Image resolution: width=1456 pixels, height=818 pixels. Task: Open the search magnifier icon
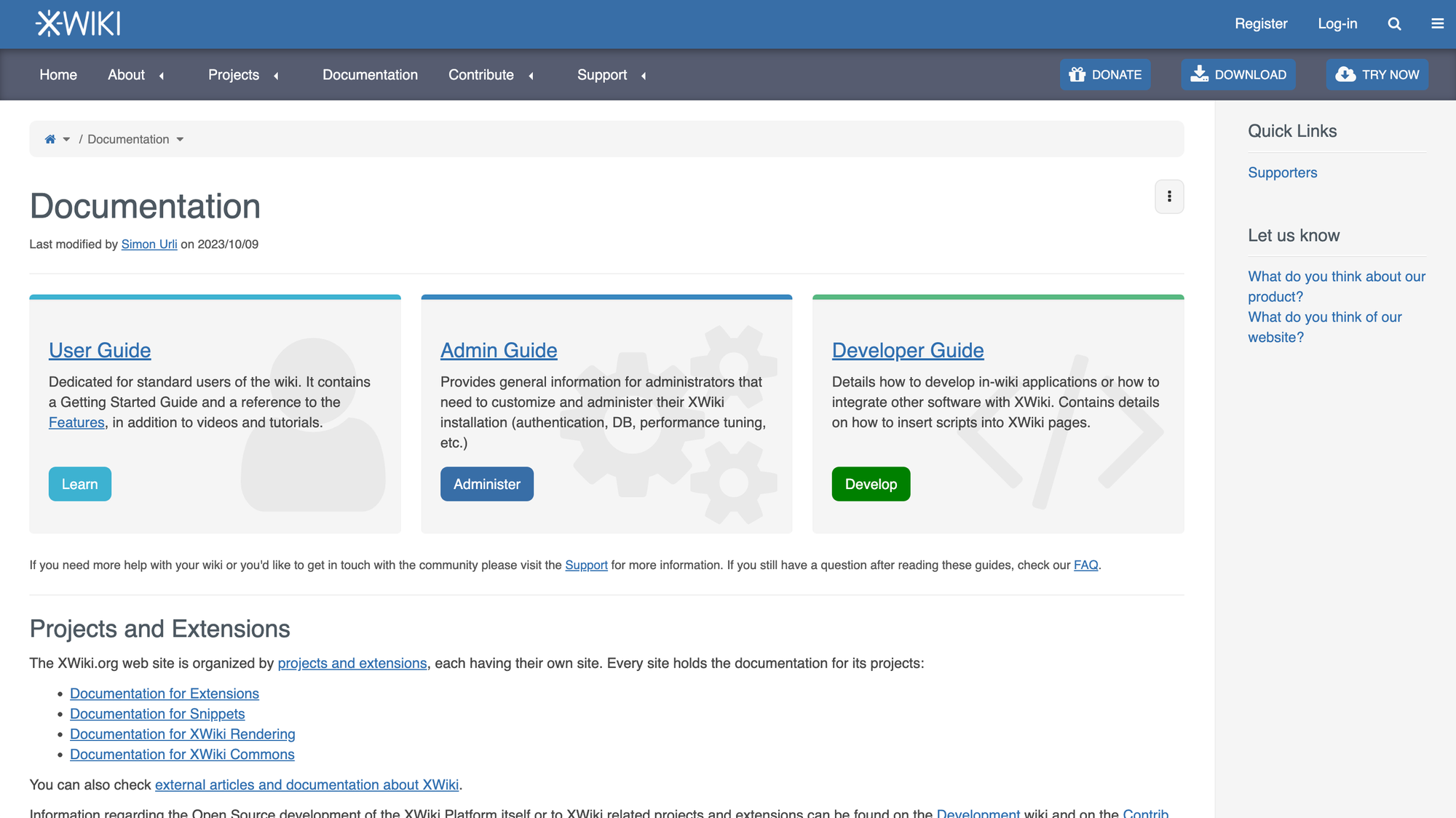tap(1394, 24)
